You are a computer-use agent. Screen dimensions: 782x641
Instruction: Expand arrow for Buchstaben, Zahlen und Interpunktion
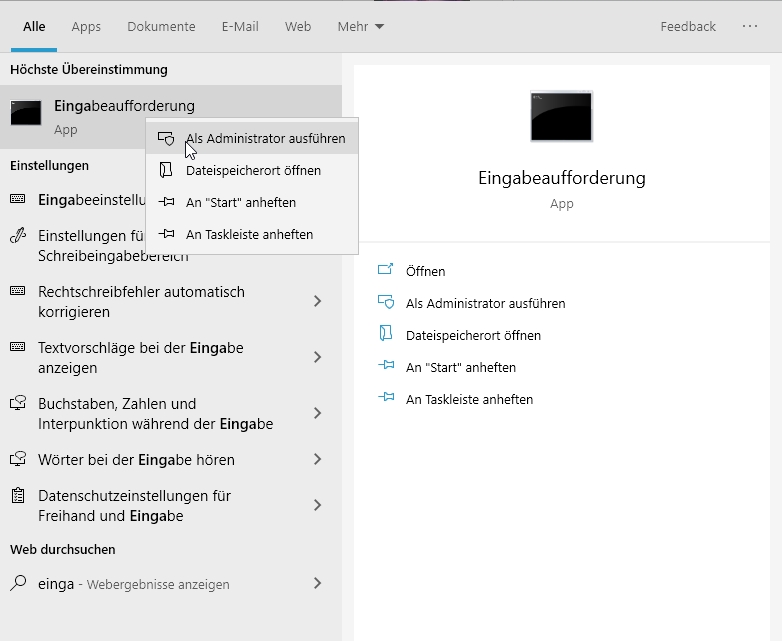coord(318,413)
